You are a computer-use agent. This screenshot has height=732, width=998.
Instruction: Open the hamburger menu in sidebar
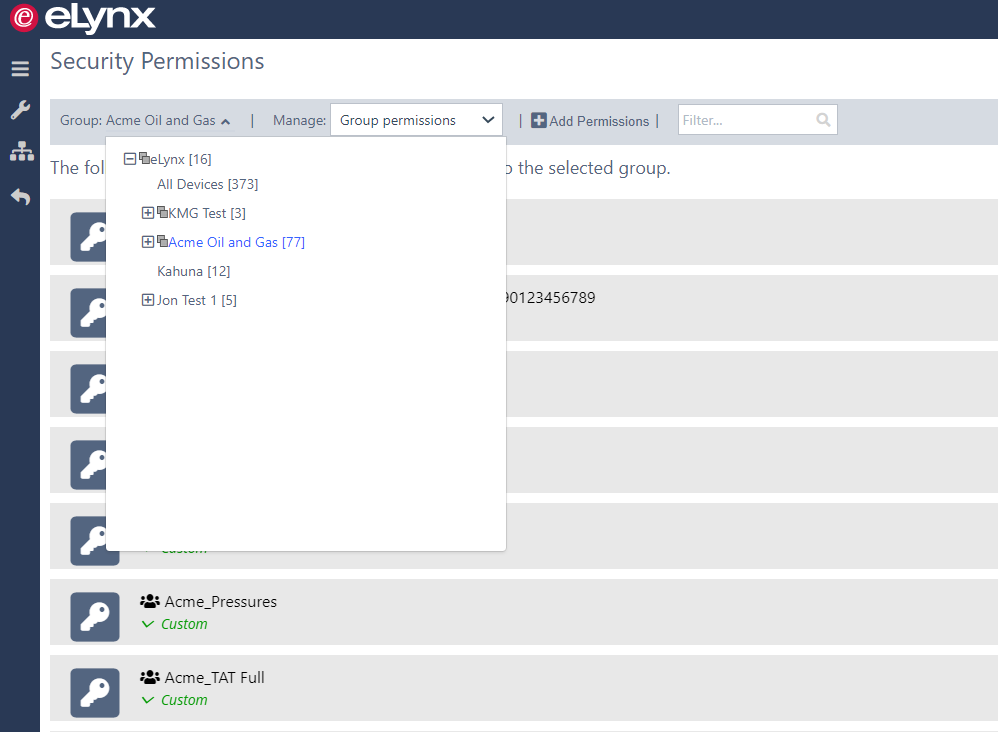tap(20, 68)
